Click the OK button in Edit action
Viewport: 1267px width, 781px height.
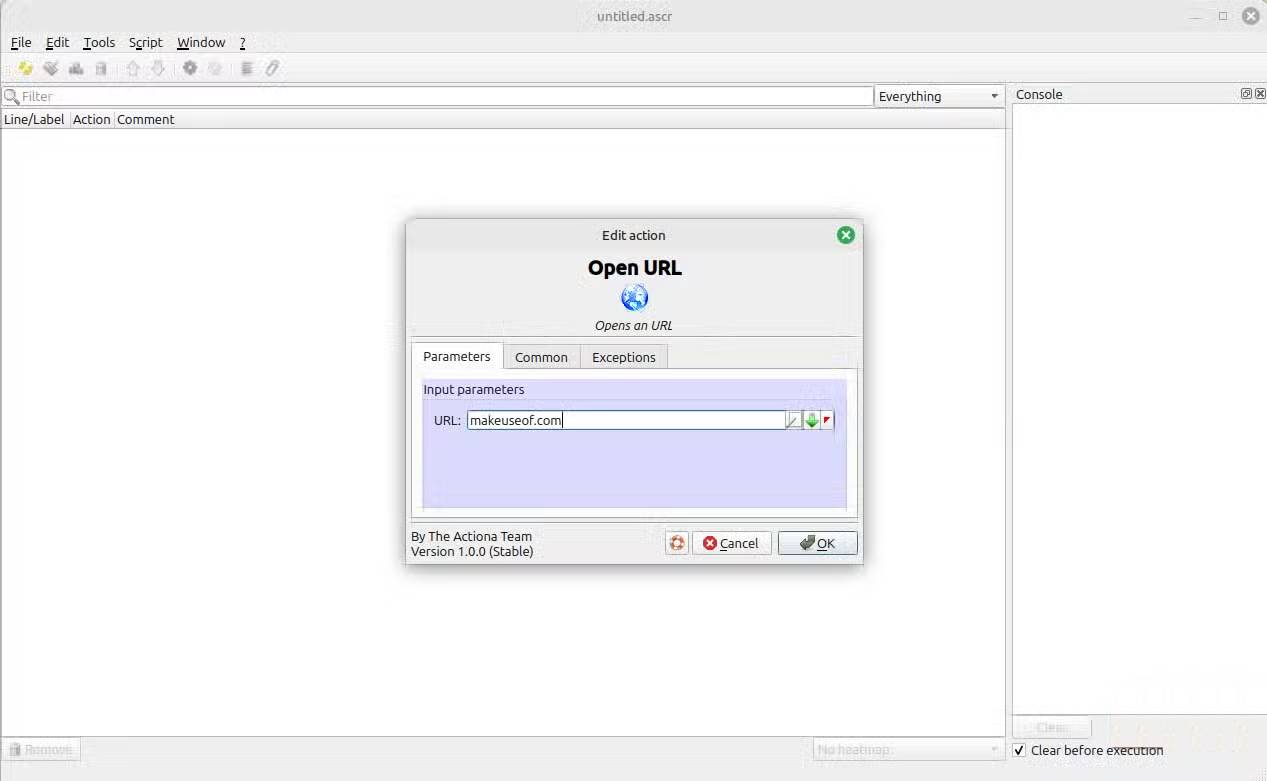pos(818,543)
